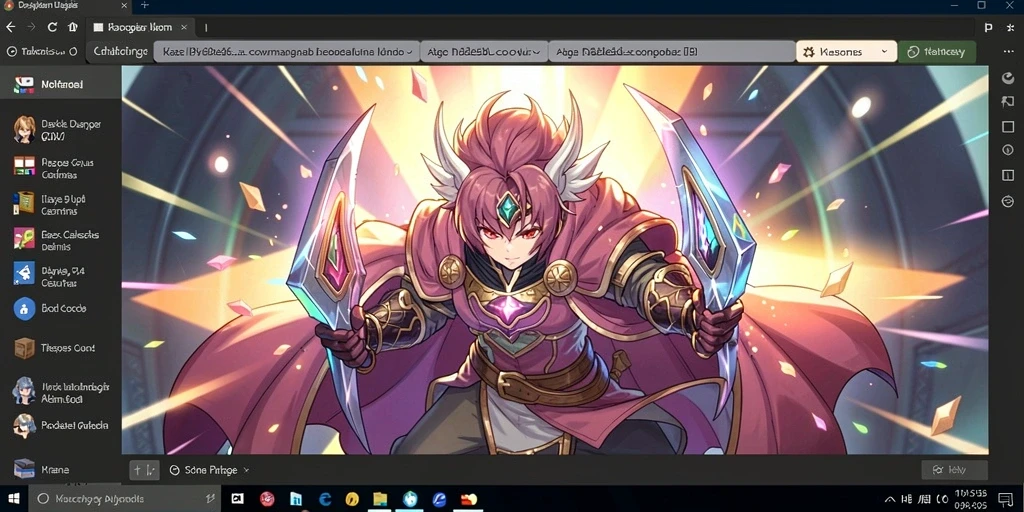
Task: Select the Nolfmoal item at sidebar top
Action: pyautogui.click(x=60, y=84)
